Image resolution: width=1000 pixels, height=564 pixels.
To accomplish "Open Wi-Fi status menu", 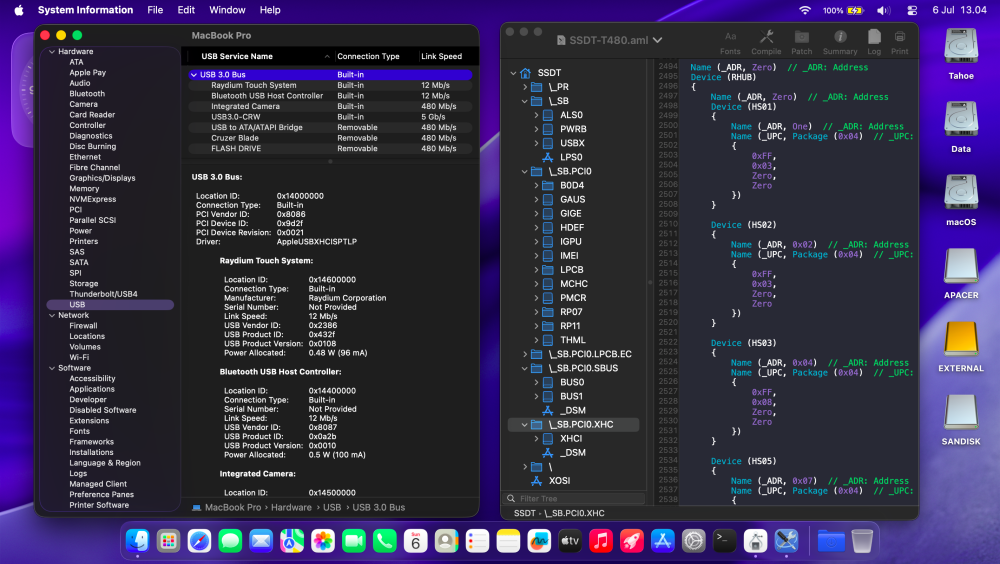I will click(x=805, y=10).
